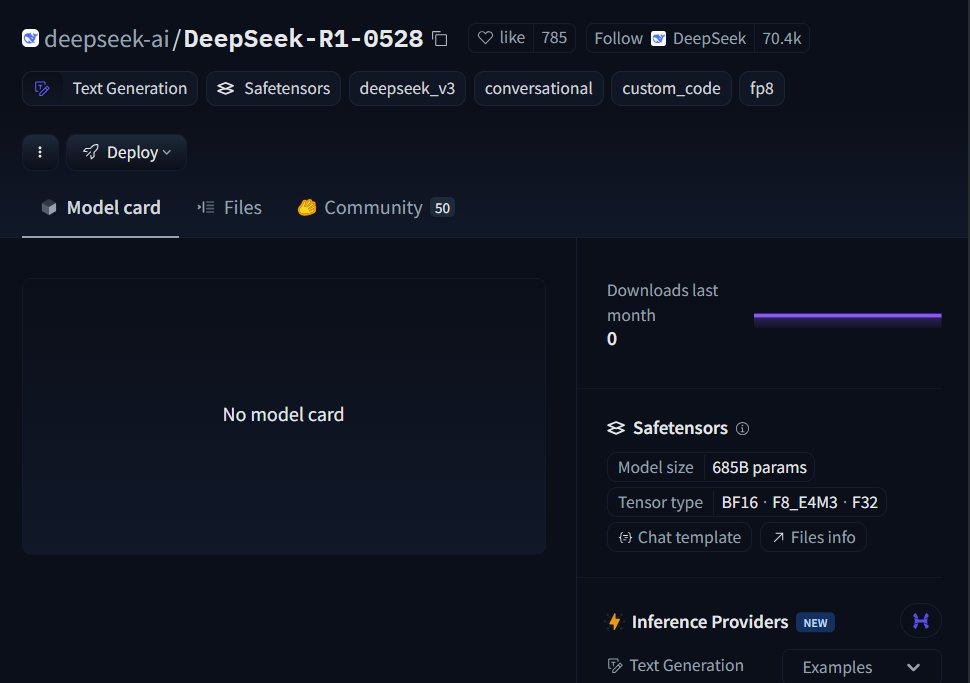Image resolution: width=970 pixels, height=683 pixels.
Task: Click the F32 tensor type value
Action: coord(865,502)
